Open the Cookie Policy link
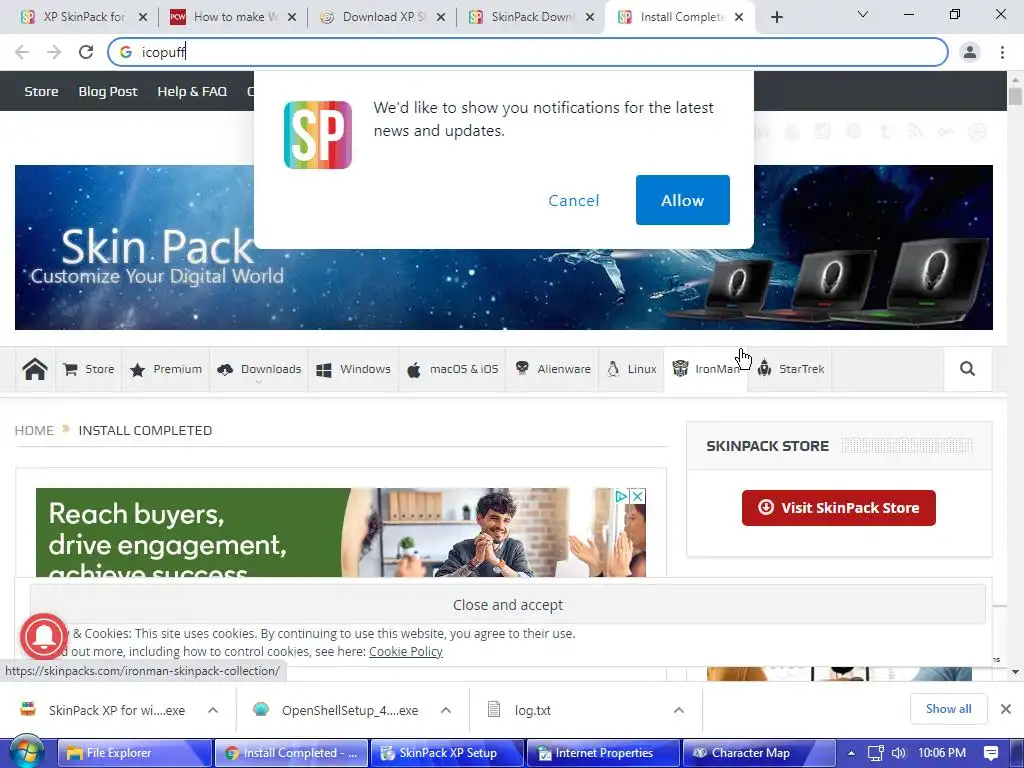 406,651
